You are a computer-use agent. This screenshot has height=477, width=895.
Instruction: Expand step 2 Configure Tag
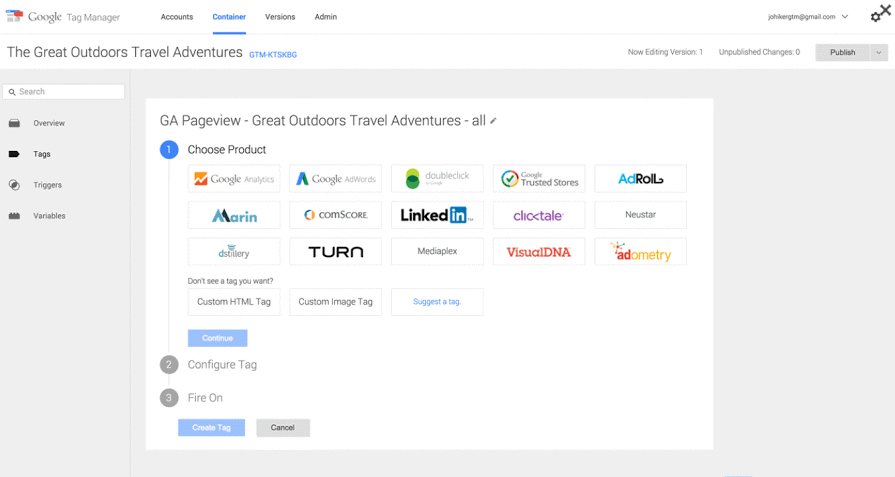click(222, 365)
